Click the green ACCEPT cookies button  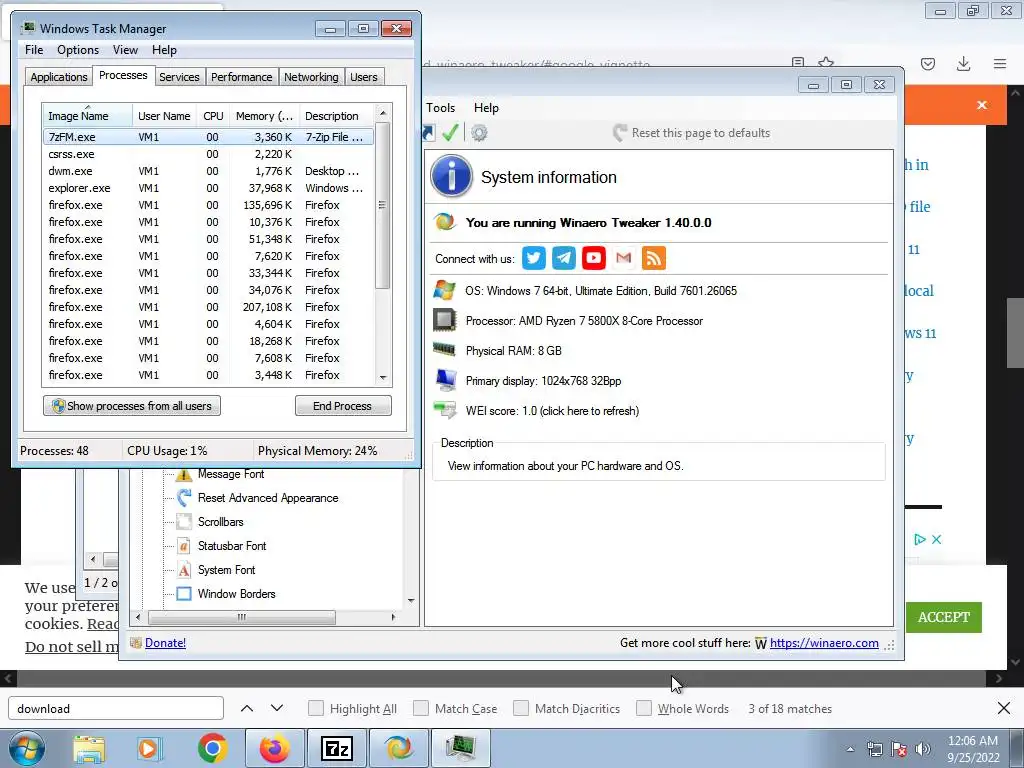pyautogui.click(x=944, y=617)
